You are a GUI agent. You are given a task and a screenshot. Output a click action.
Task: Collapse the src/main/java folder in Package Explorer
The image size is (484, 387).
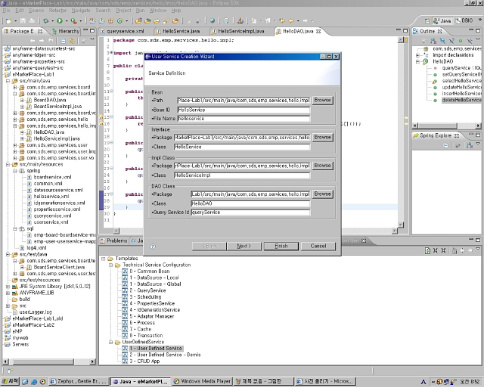pyautogui.click(x=8, y=81)
